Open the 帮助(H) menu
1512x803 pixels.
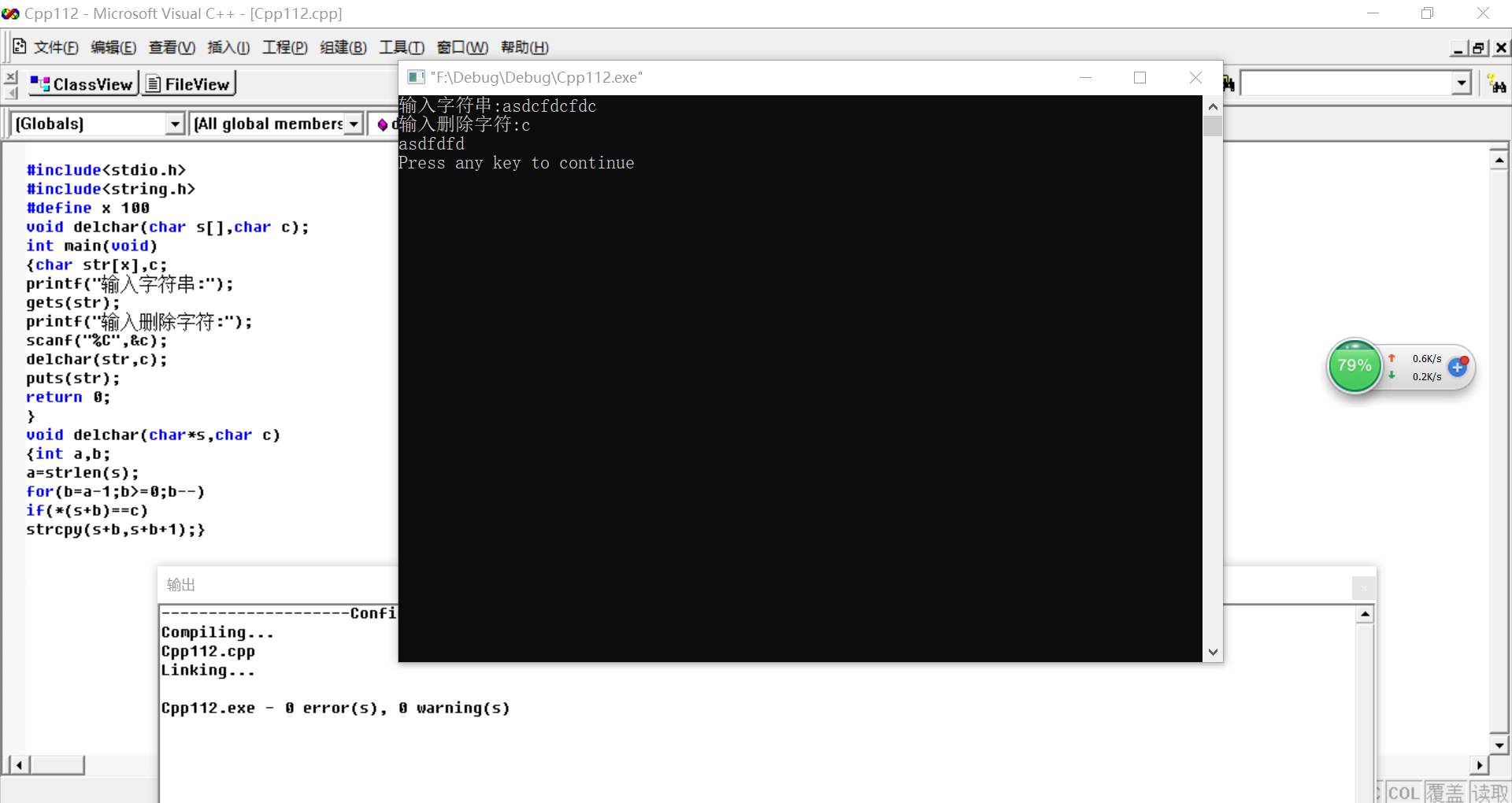point(524,47)
